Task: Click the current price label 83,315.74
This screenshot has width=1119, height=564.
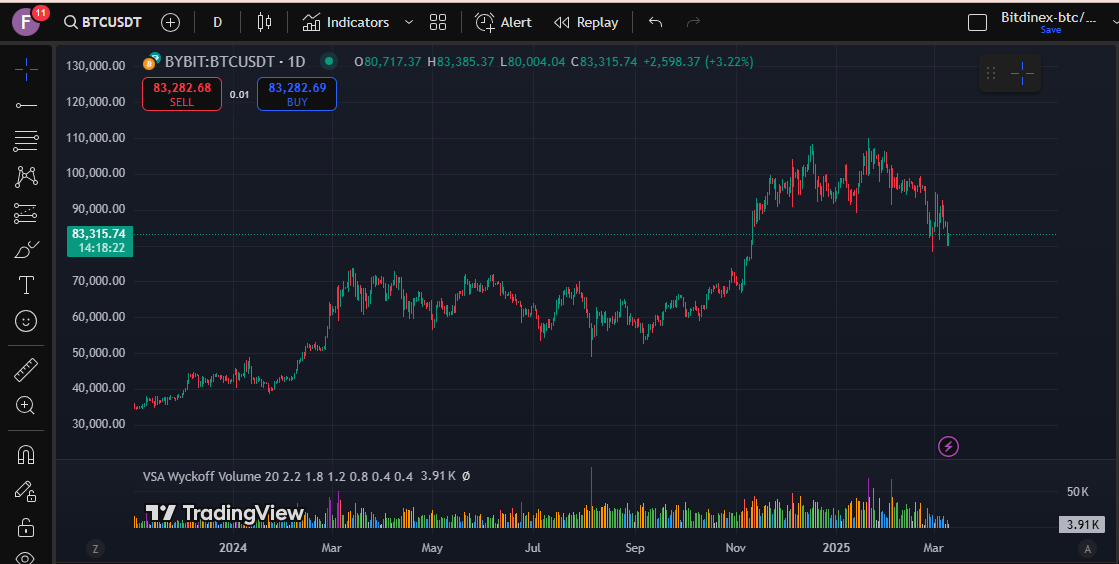Action: [99, 241]
